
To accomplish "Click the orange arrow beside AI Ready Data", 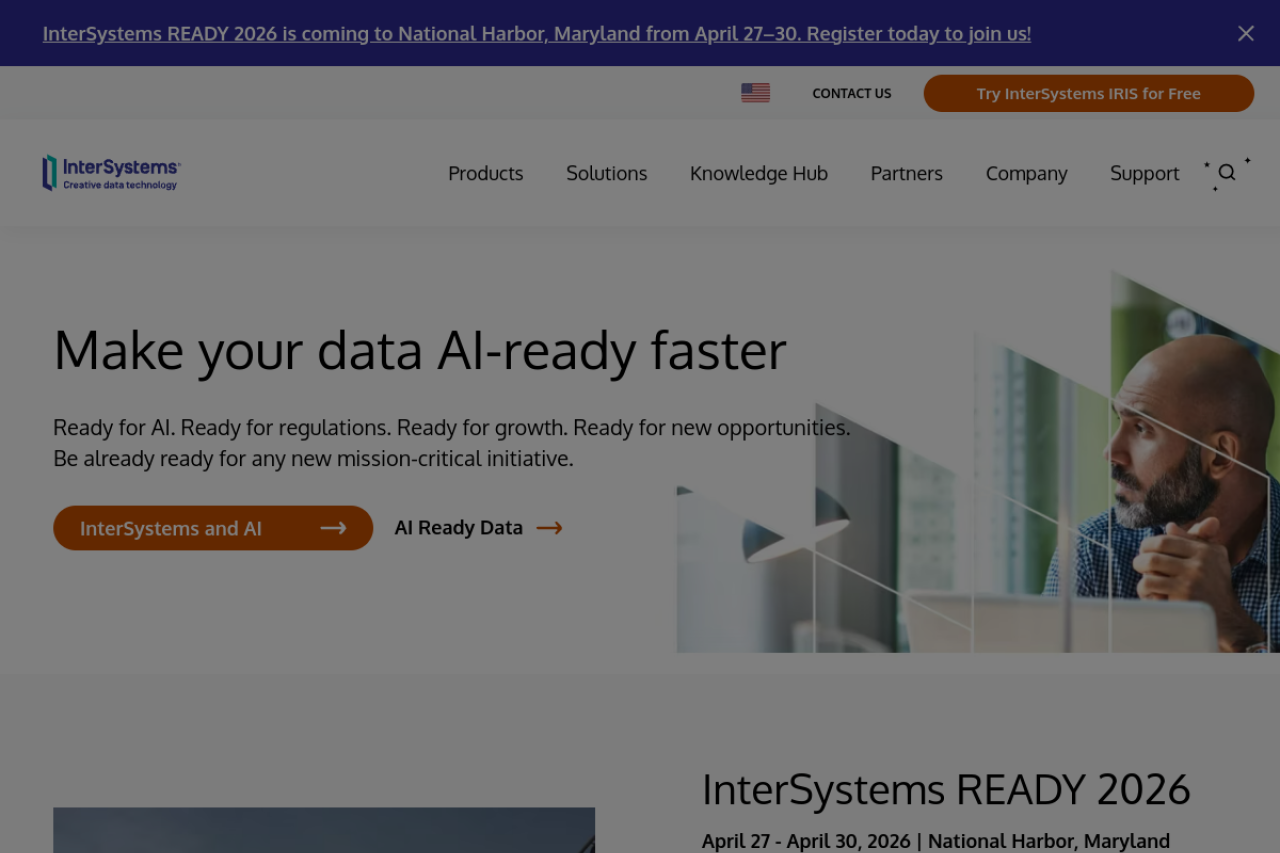I will coord(549,528).
